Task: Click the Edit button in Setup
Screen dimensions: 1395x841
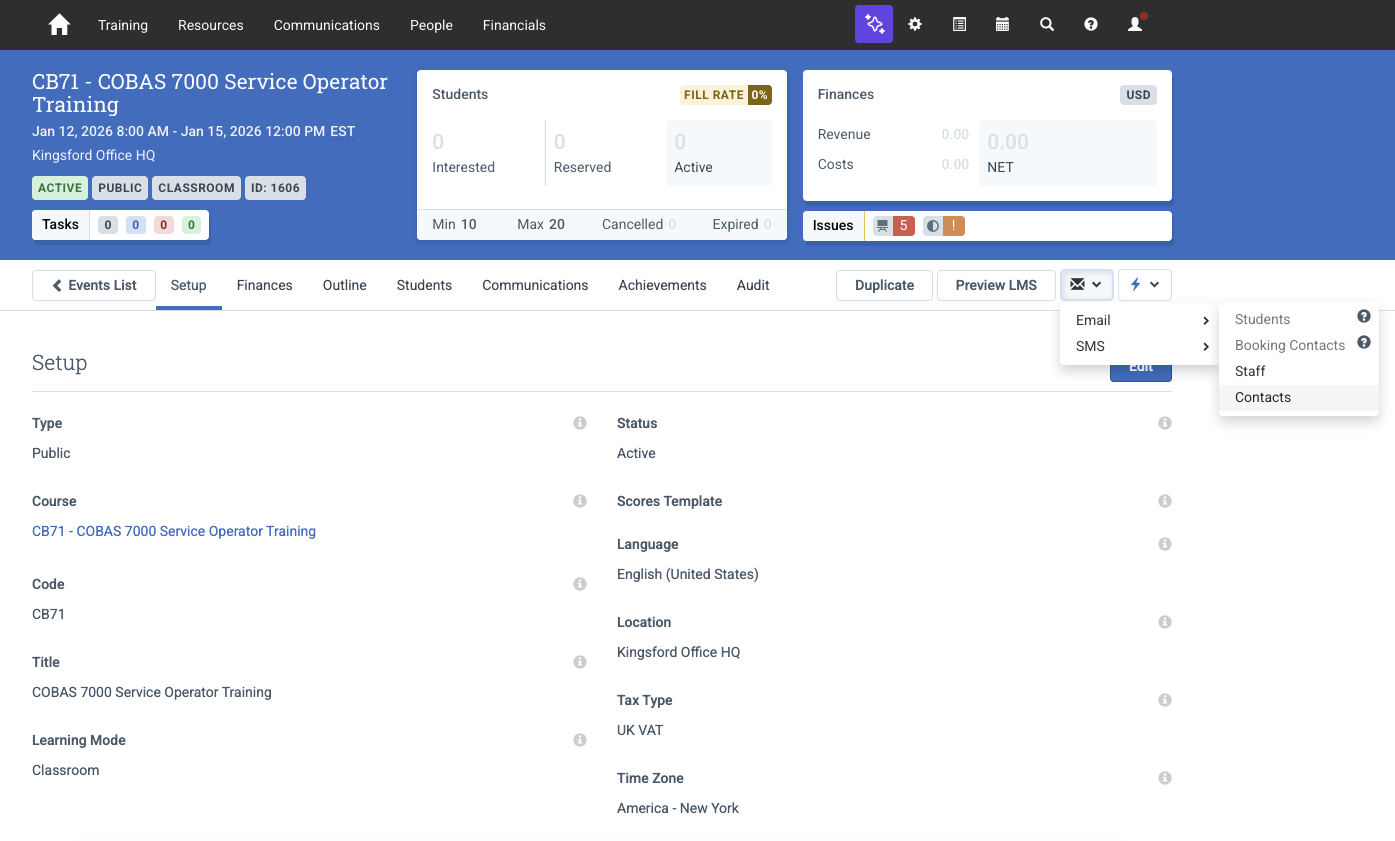Action: pos(1141,371)
